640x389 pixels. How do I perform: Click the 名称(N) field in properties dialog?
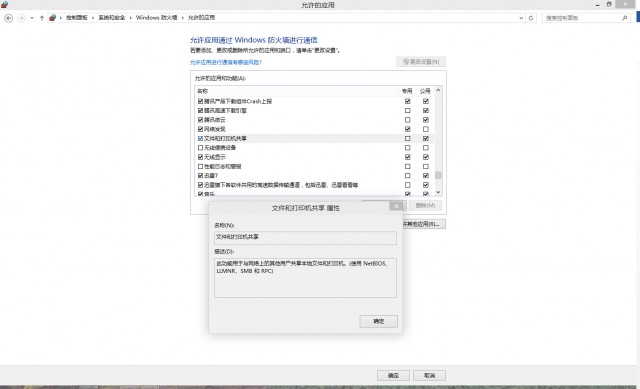coord(305,238)
